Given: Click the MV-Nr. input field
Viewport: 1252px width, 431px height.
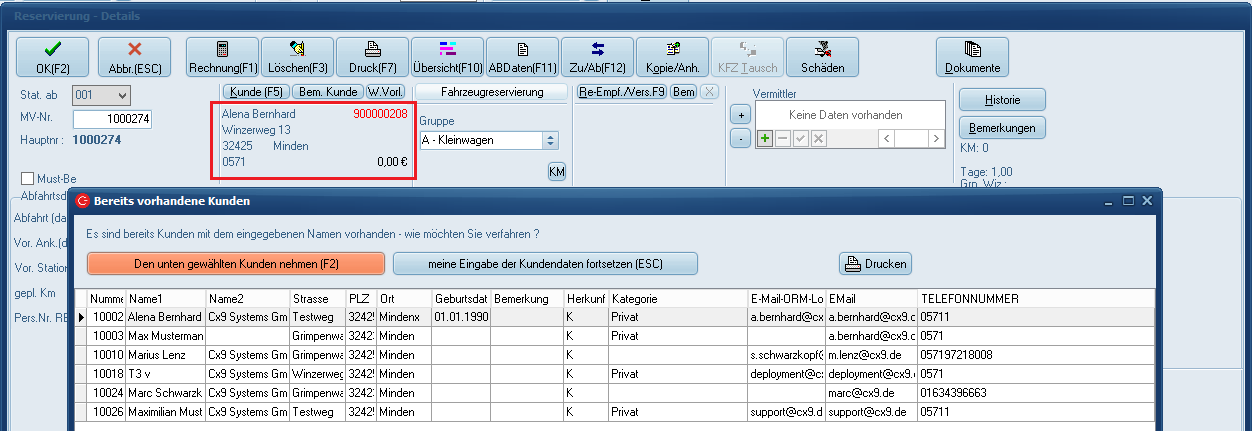Looking at the screenshot, I should [111, 119].
